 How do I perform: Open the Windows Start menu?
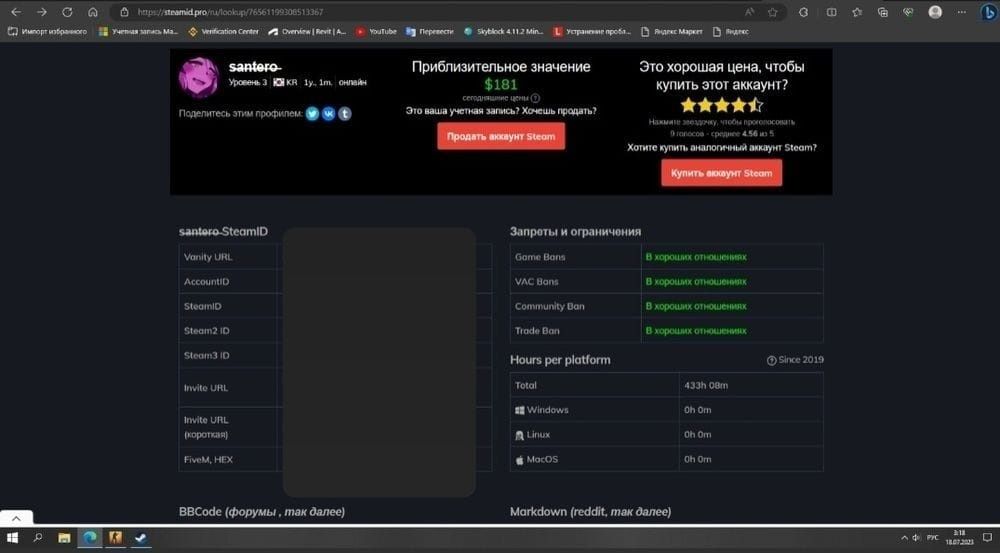coord(12,538)
